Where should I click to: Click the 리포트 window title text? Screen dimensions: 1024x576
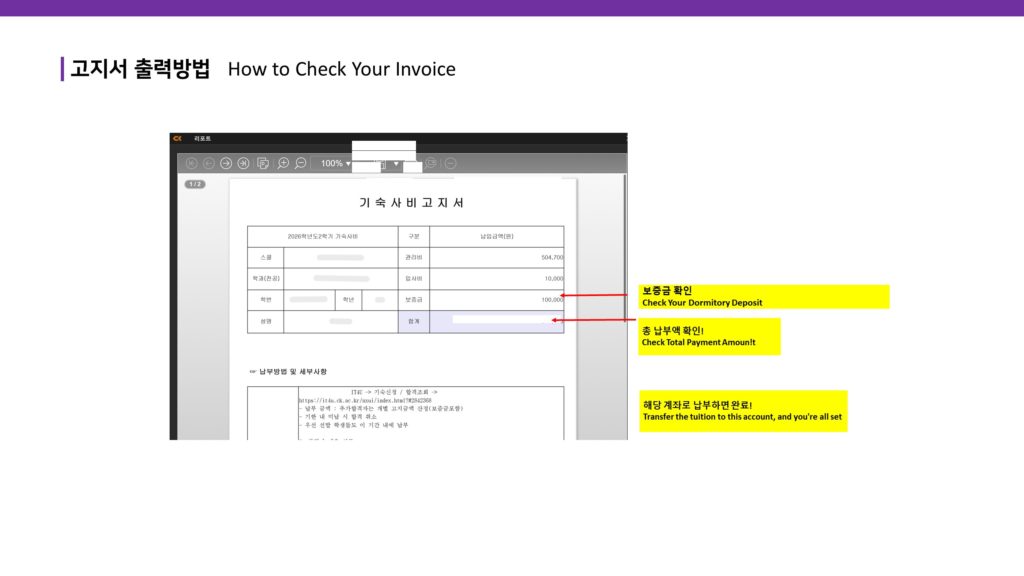pyautogui.click(x=202, y=138)
